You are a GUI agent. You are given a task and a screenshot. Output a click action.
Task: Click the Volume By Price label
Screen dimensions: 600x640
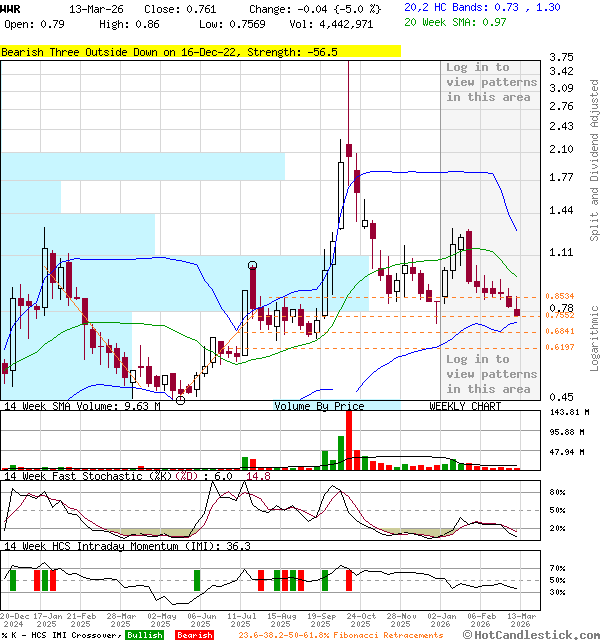pyautogui.click(x=319, y=406)
